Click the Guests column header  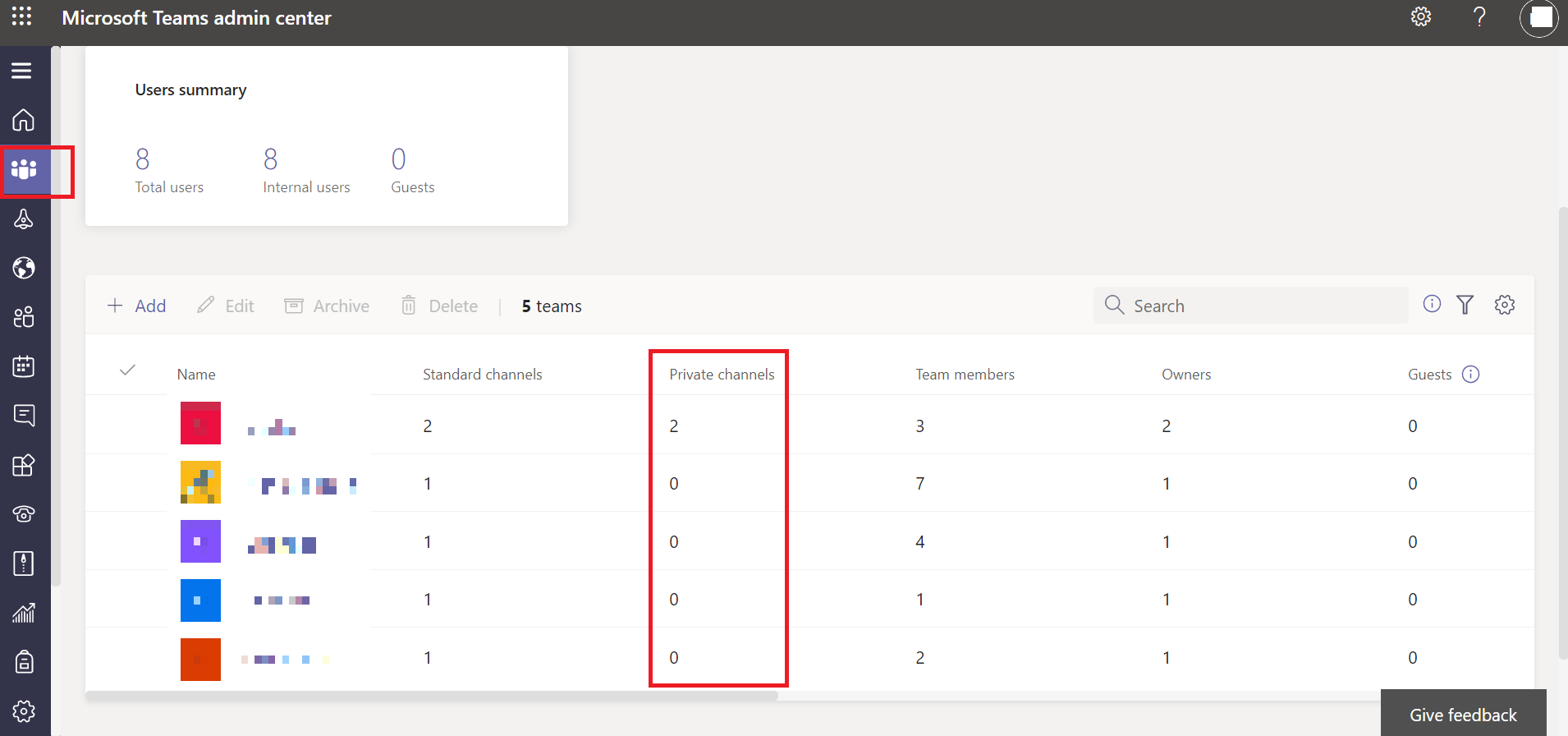coord(1429,375)
